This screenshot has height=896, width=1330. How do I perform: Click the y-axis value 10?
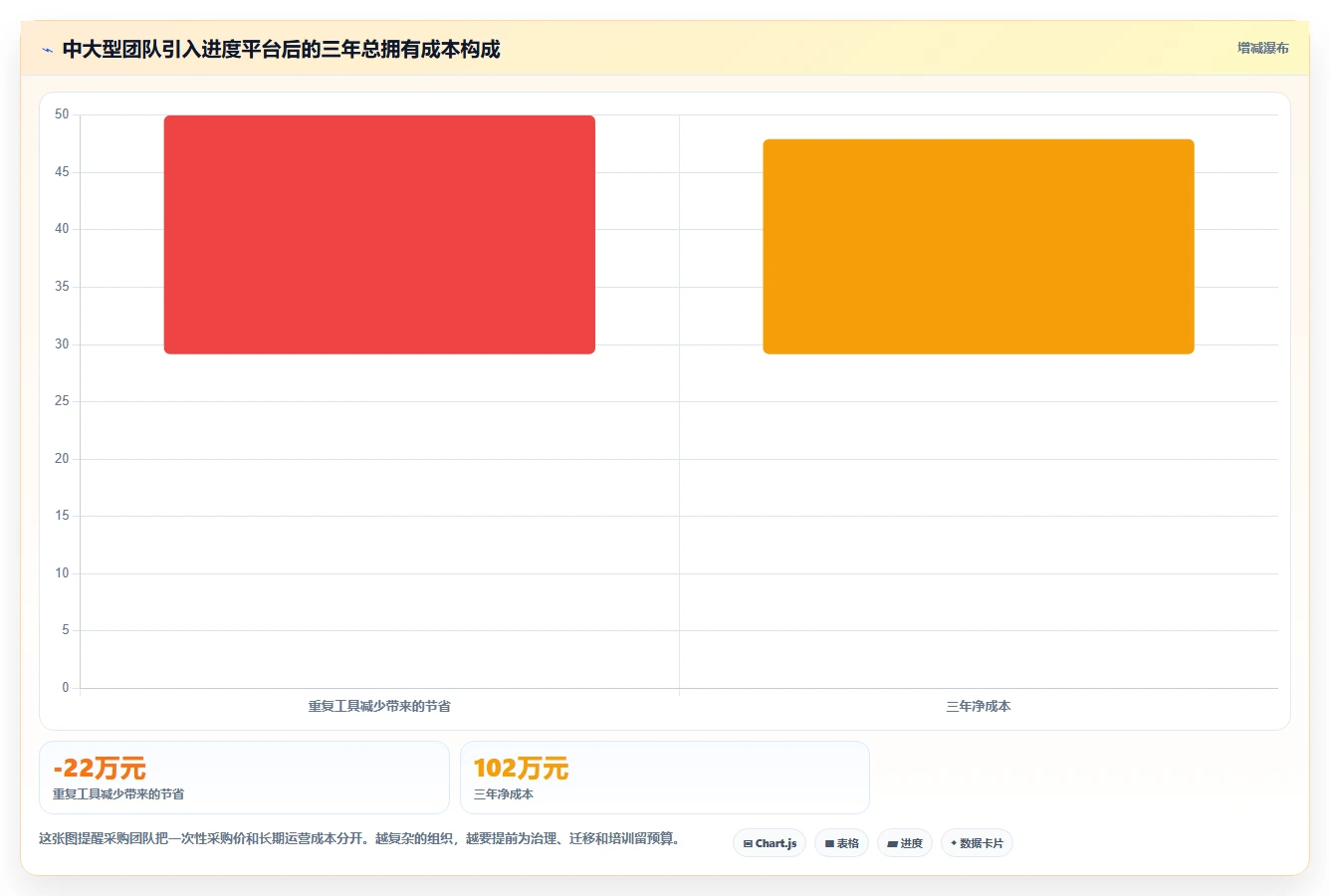tap(62, 572)
